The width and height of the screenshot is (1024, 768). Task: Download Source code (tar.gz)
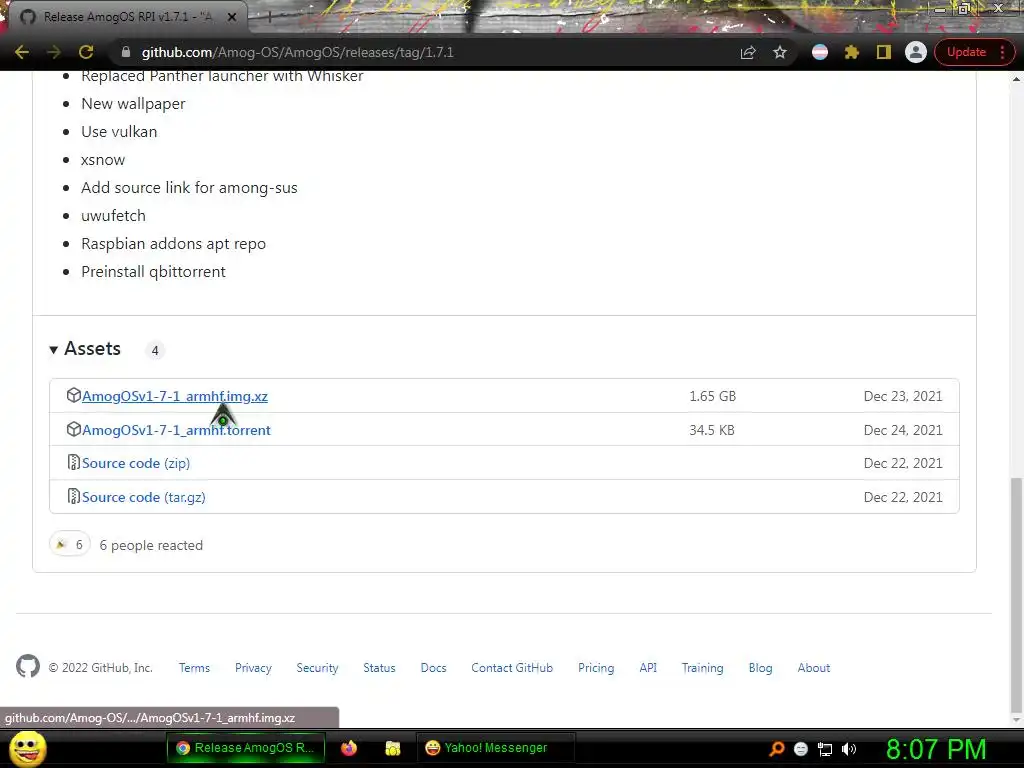pos(144,498)
